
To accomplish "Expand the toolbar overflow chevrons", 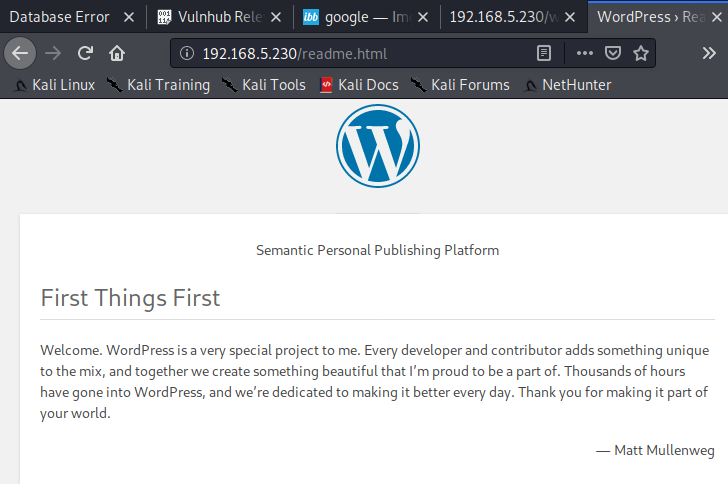I will (709, 53).
